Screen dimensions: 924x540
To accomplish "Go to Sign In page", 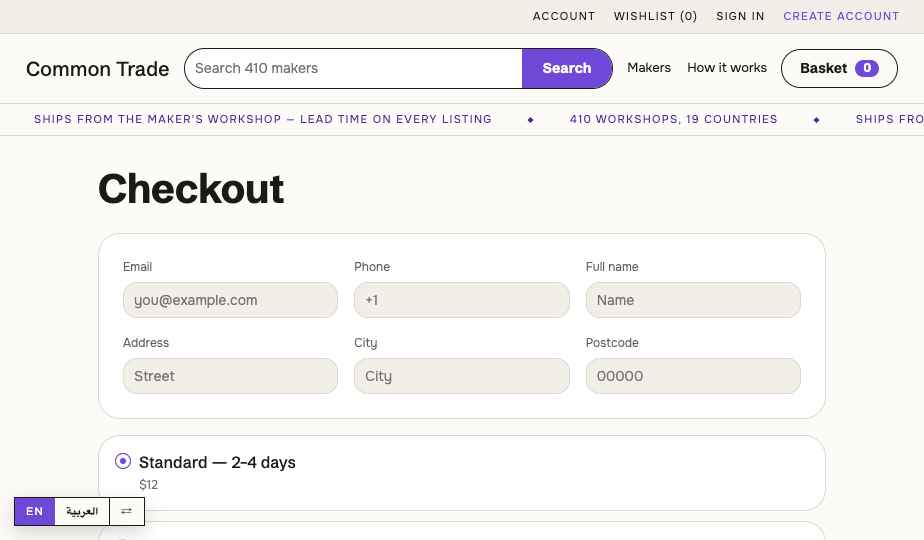I will tap(740, 17).
